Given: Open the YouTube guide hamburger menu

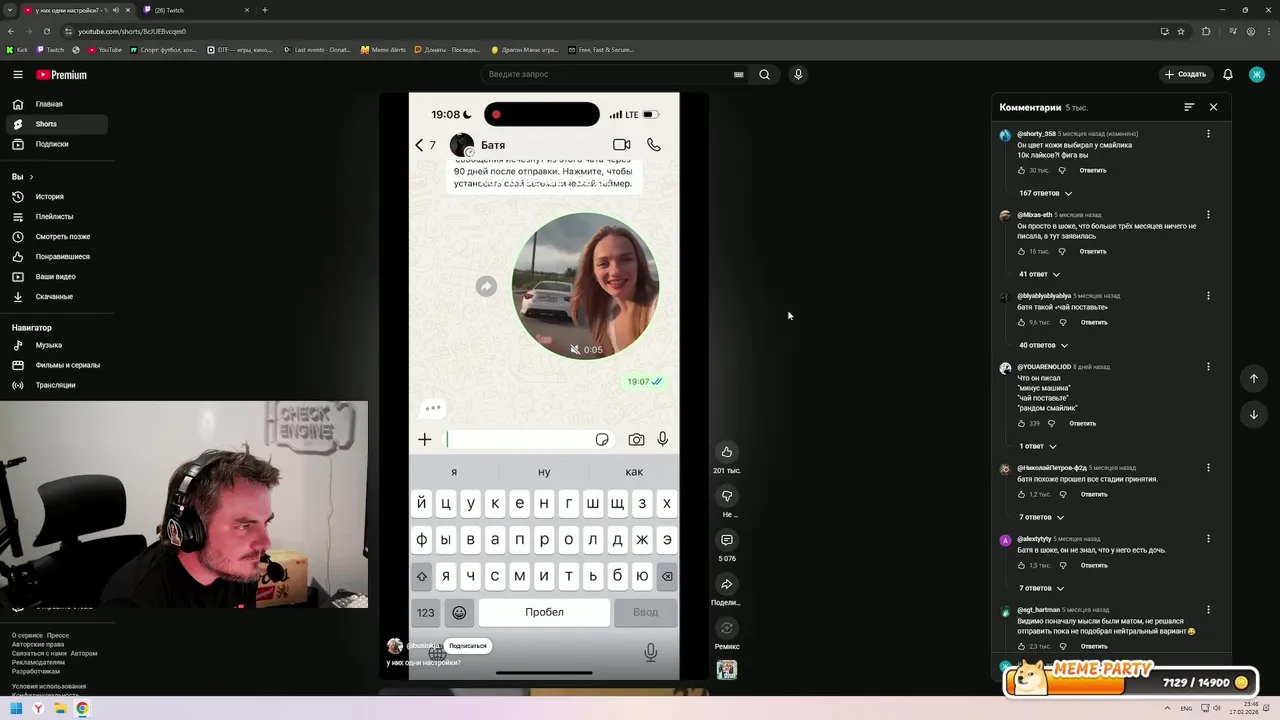Looking at the screenshot, I should pyautogui.click(x=18, y=74).
